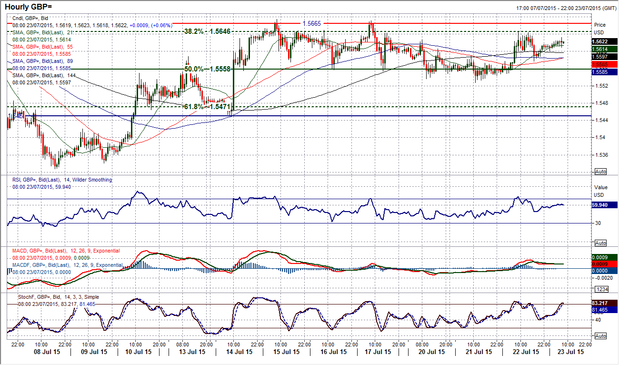
Task: Click the blue SMA 89 legend entry
Action: click(43, 62)
